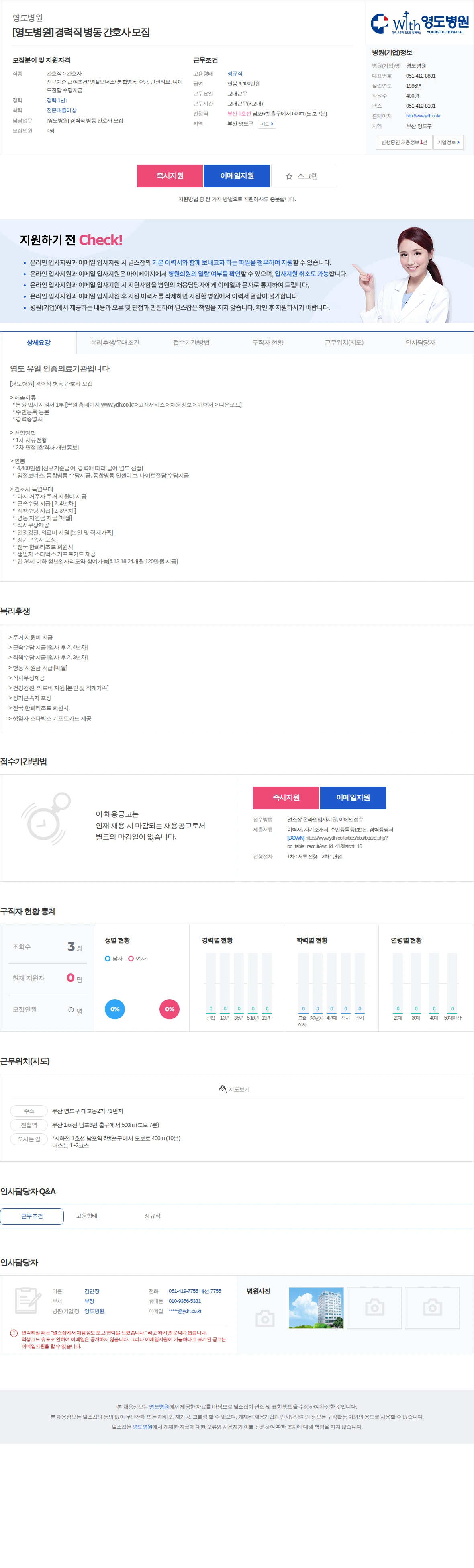Select the 근무조건 Q&A tab

32,1216
